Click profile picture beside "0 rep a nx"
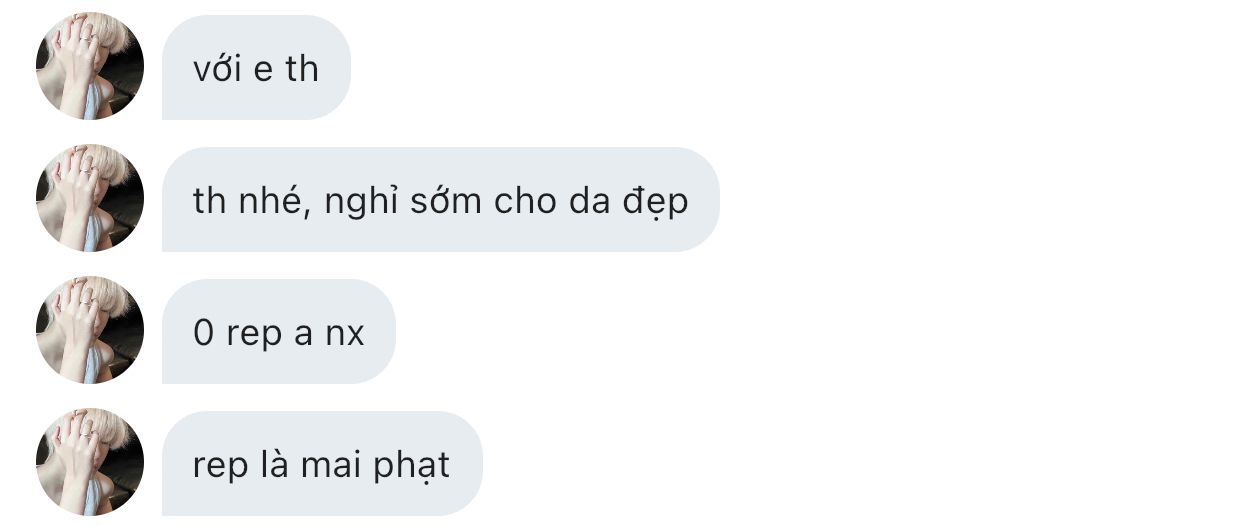Screen dimensions: 1242x526 tap(90, 331)
